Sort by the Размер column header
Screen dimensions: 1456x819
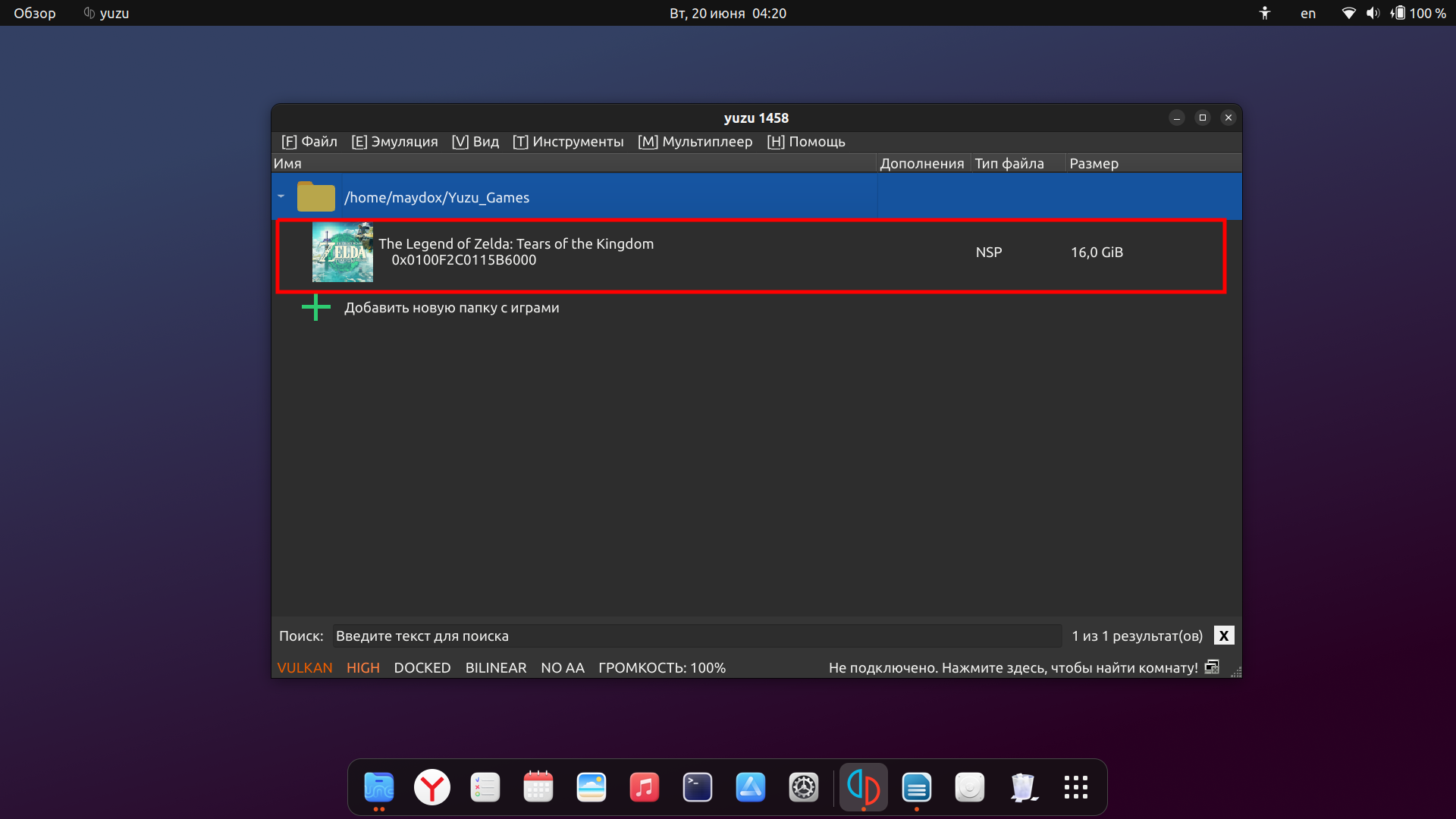coord(1153,163)
